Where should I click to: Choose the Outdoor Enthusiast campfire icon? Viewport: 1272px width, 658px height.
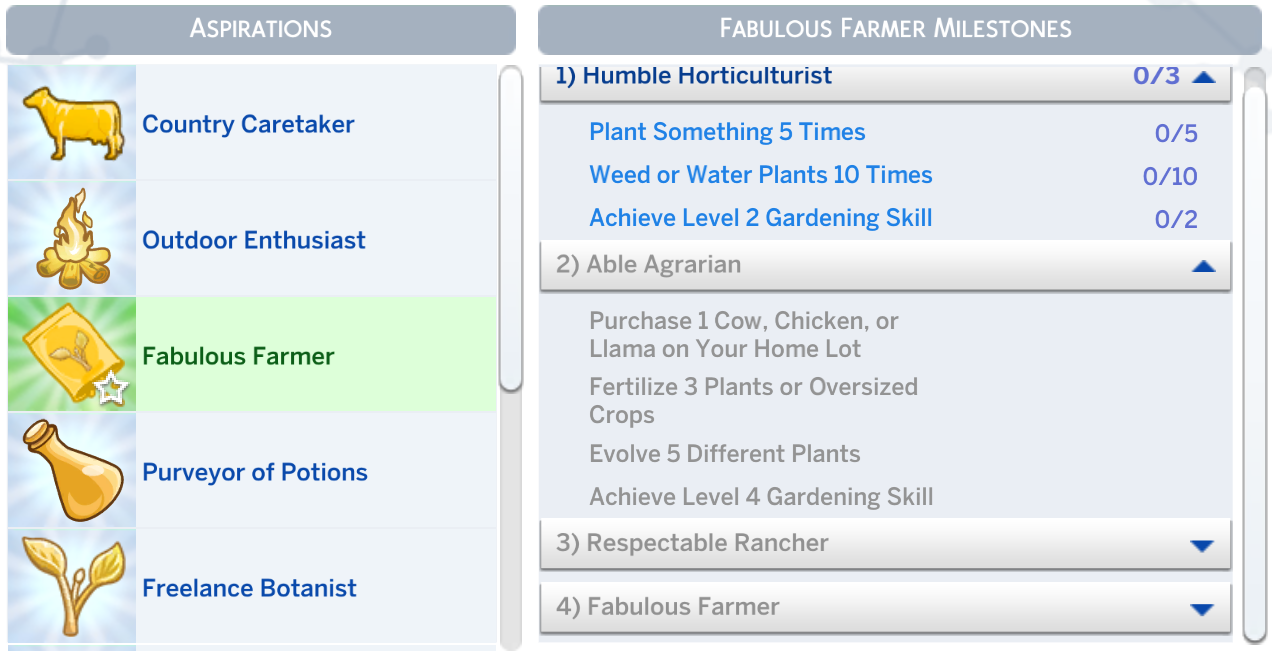click(x=73, y=240)
